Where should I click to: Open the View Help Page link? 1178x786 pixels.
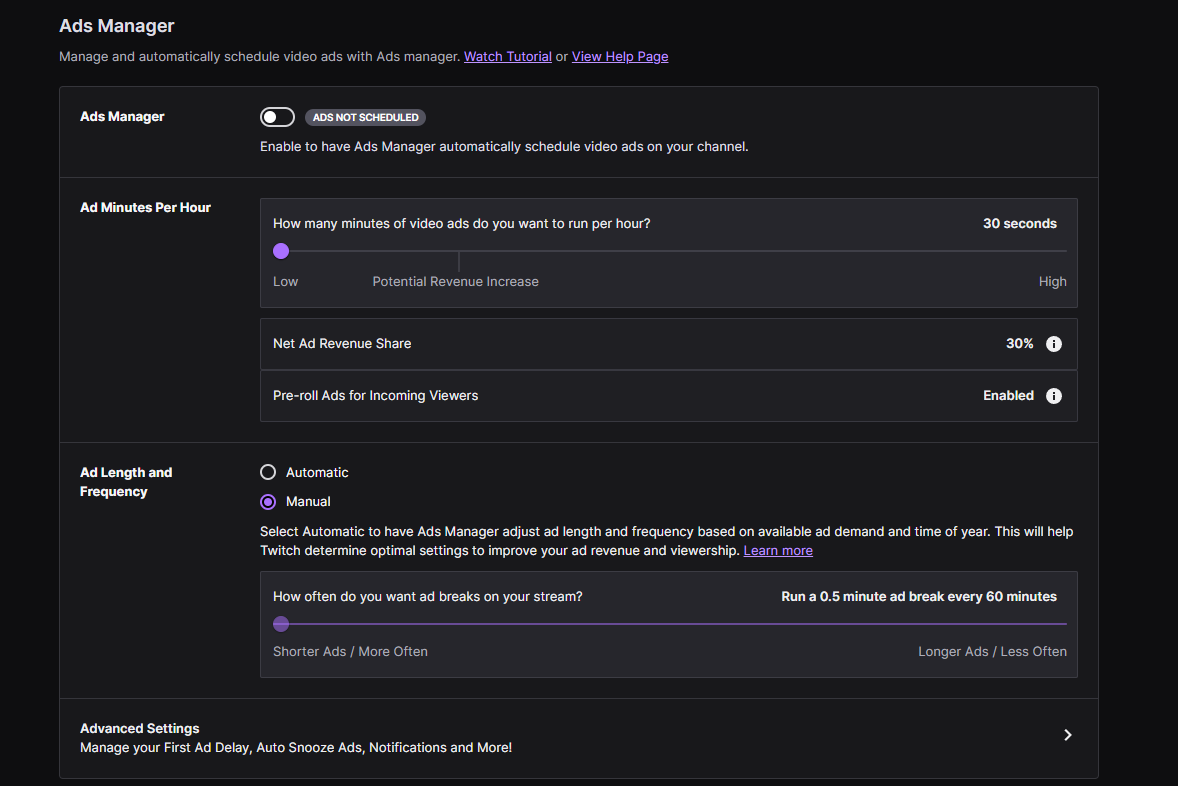point(620,57)
